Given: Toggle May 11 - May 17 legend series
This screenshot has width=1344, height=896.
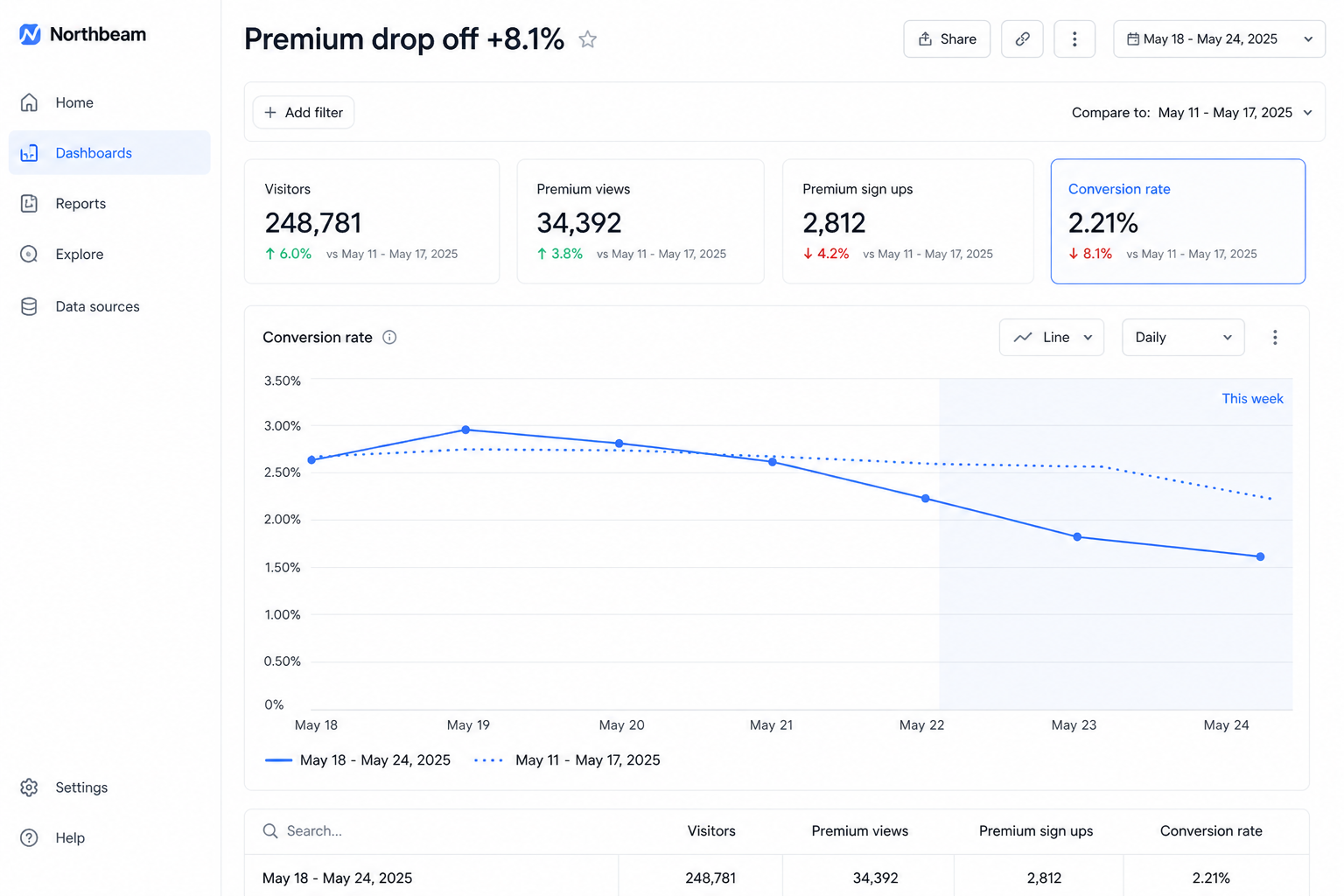Looking at the screenshot, I should [567, 760].
